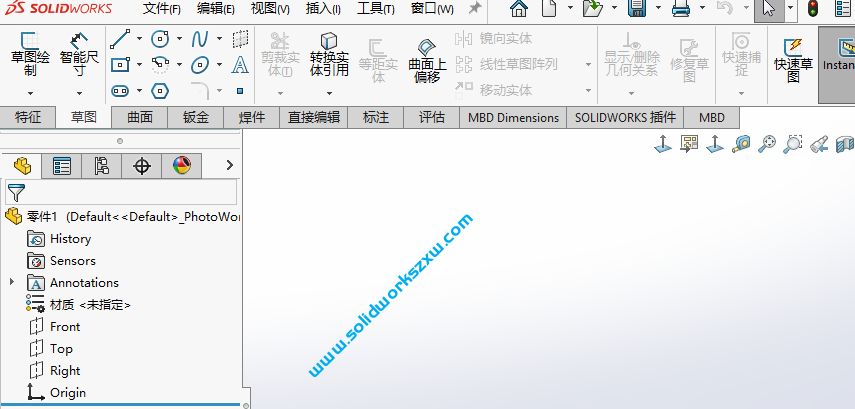The image size is (855, 409).
Task: Expand the Annotations tree node
Action: 11,282
